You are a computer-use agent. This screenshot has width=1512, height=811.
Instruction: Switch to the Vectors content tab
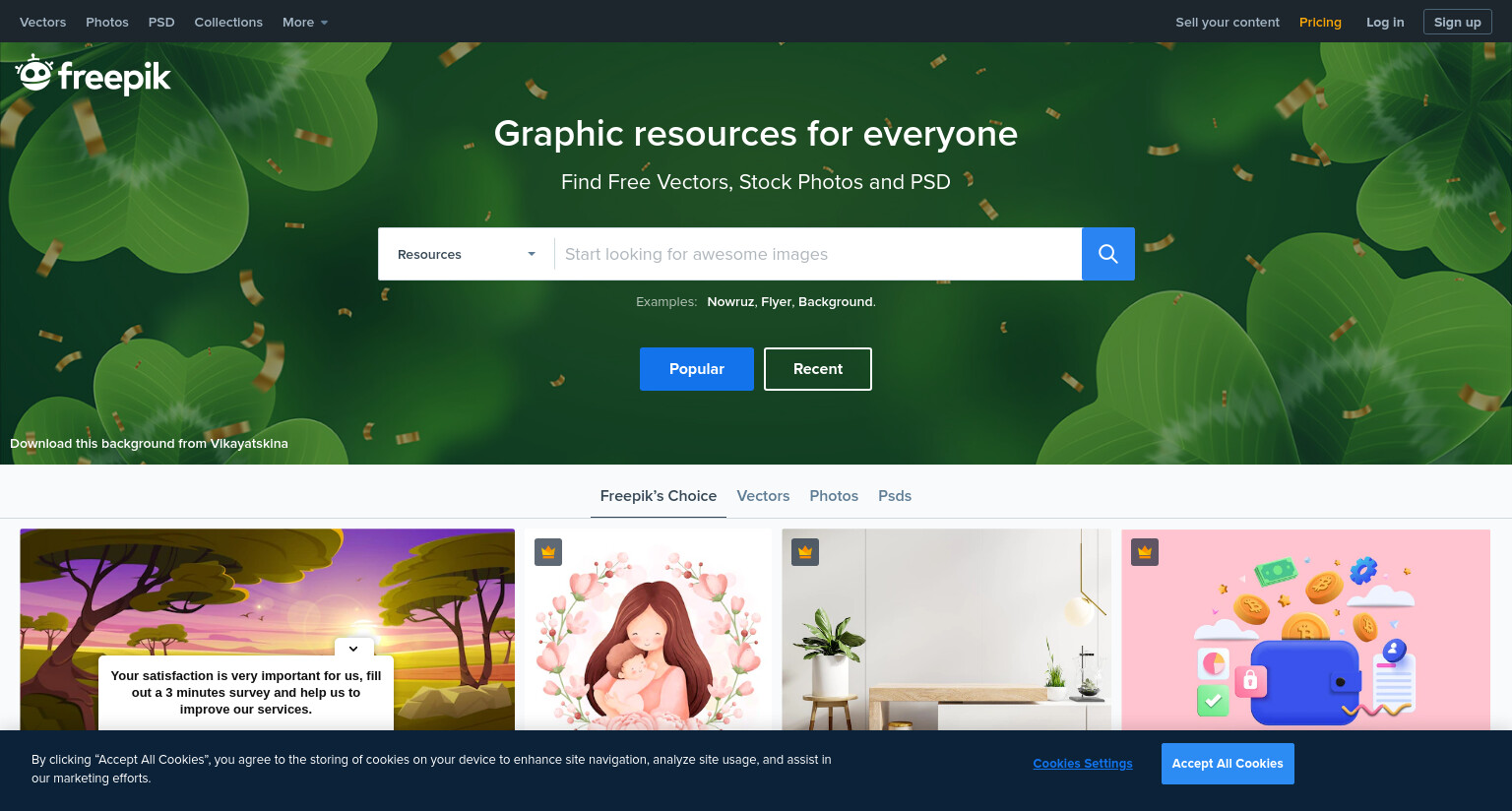coord(763,496)
